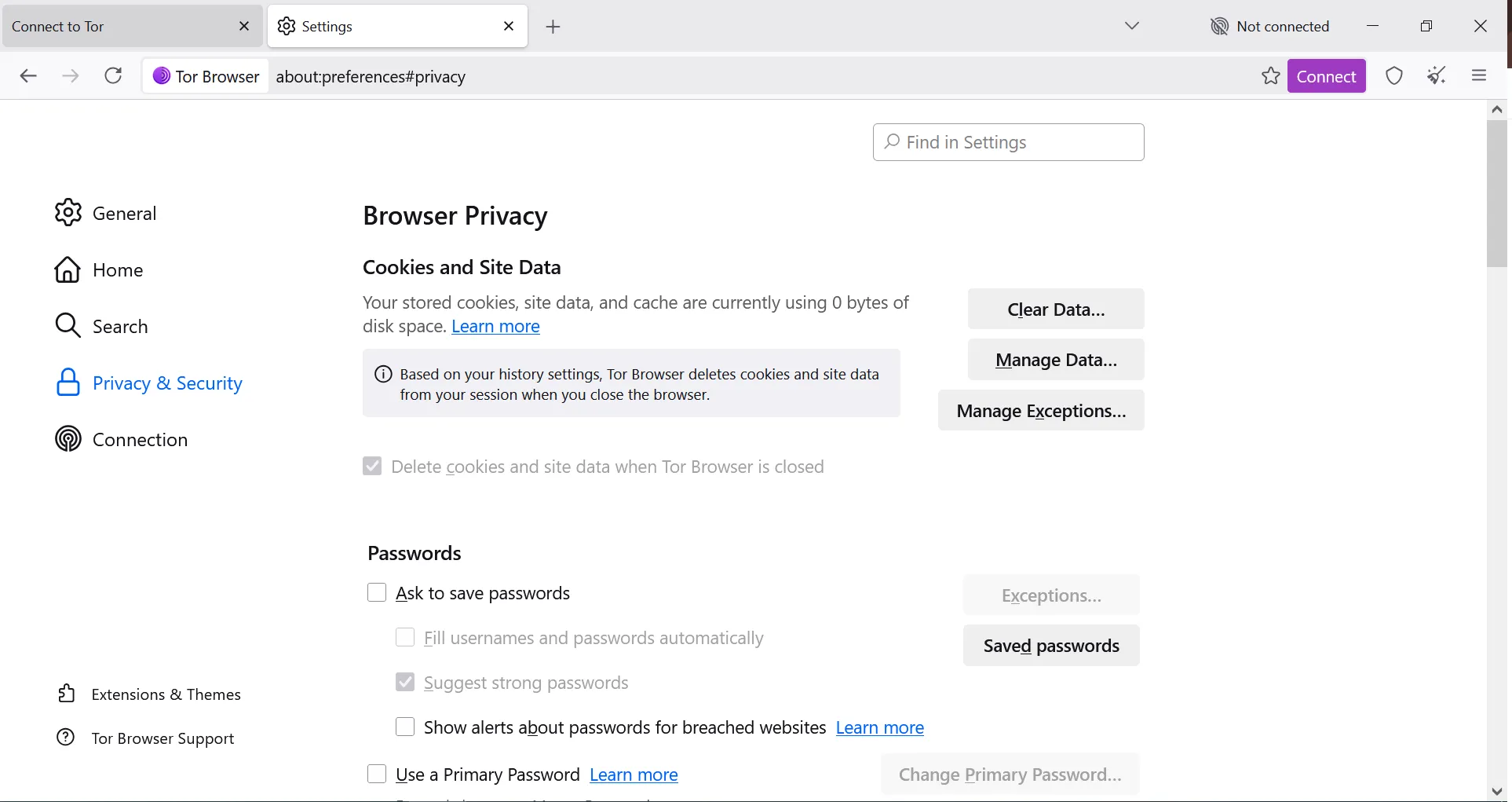The image size is (1512, 802).
Task: Click the Clear Data button
Action: 1056,309
